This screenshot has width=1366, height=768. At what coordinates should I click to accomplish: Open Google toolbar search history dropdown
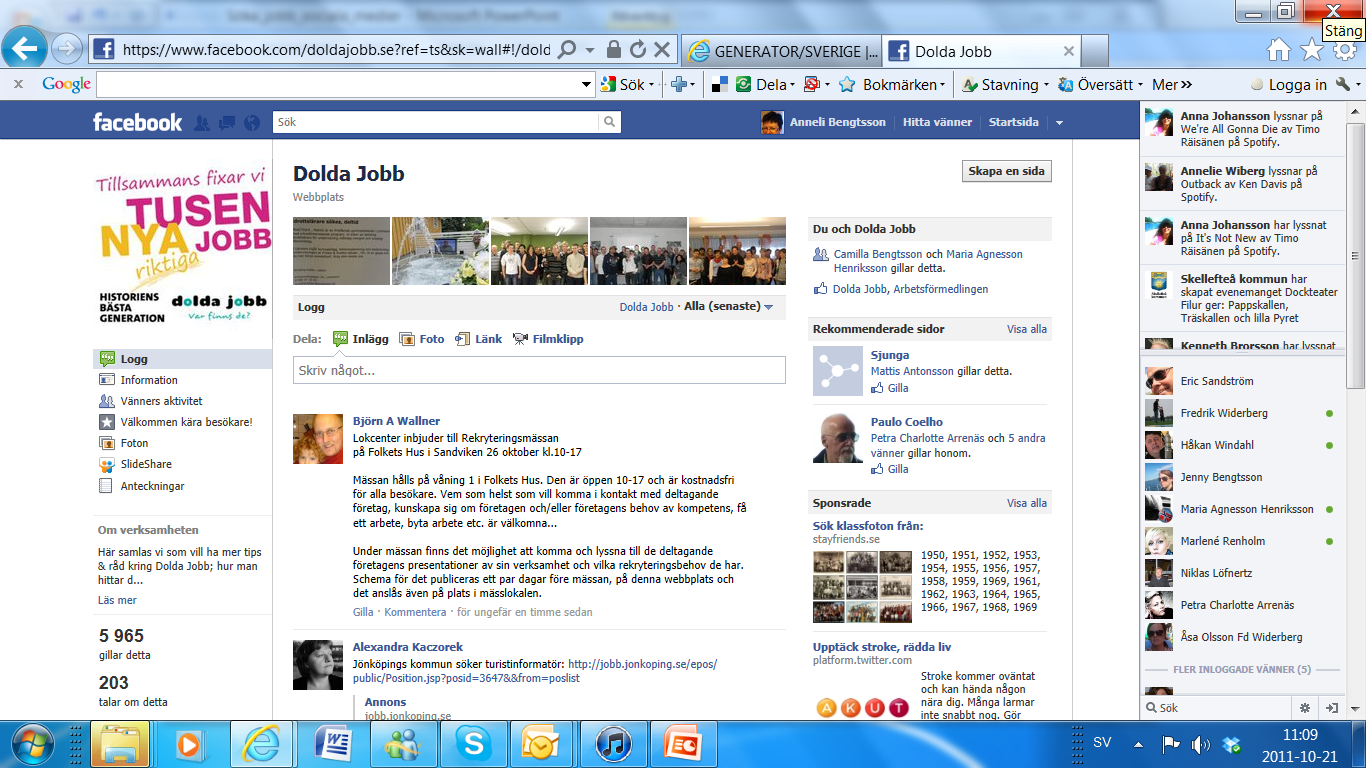point(587,85)
